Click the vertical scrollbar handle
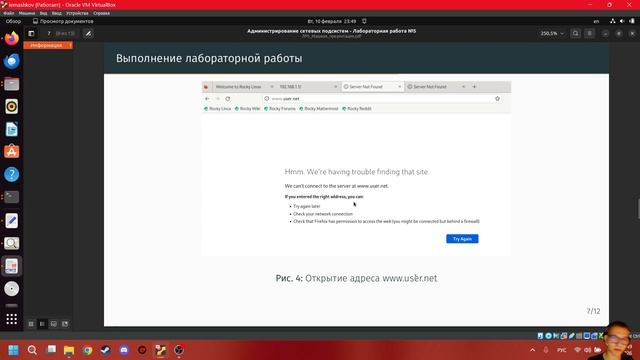The width and height of the screenshot is (640, 360). point(638,209)
